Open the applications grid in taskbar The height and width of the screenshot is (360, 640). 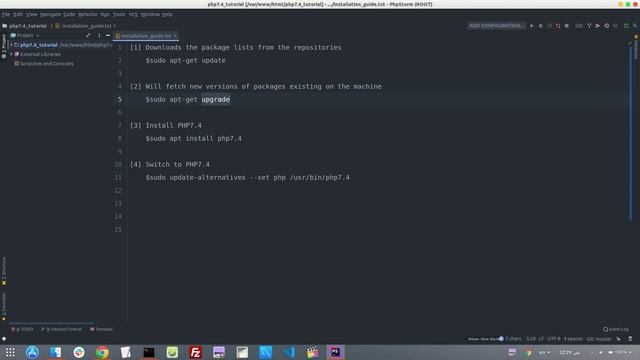tap(10, 352)
